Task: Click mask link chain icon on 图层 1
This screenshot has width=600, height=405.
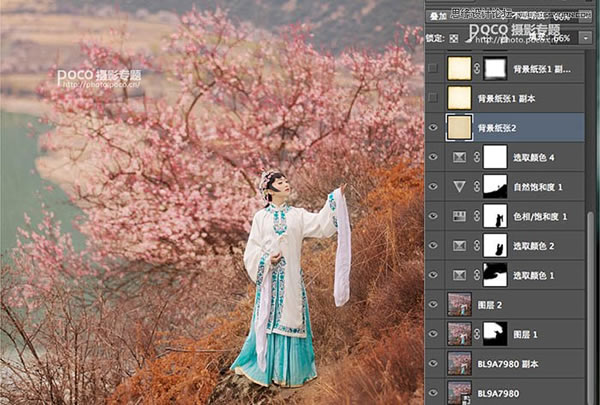Action: [x=477, y=334]
